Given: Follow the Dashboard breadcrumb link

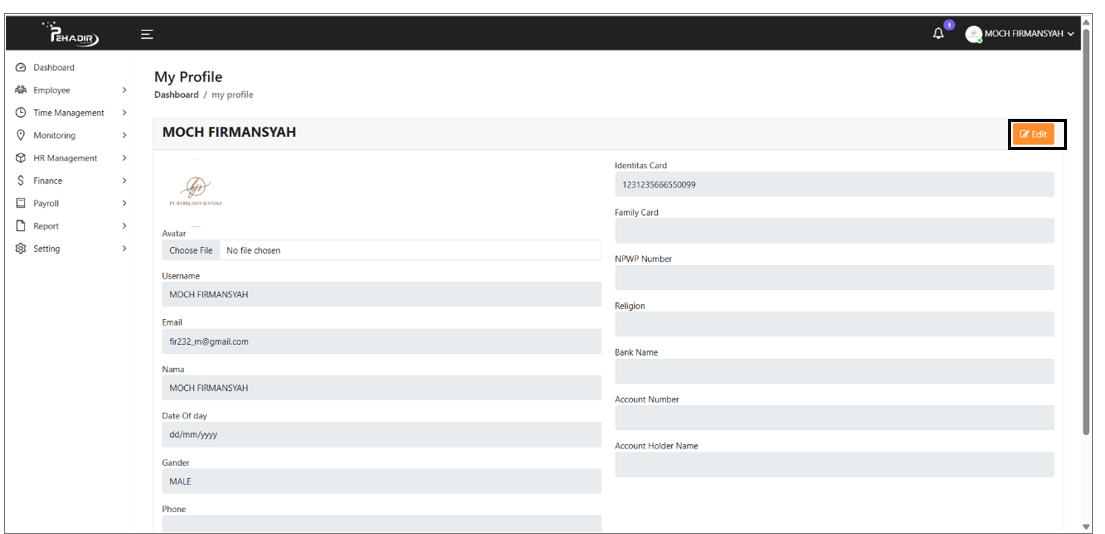Looking at the screenshot, I should pyautogui.click(x=176, y=94).
